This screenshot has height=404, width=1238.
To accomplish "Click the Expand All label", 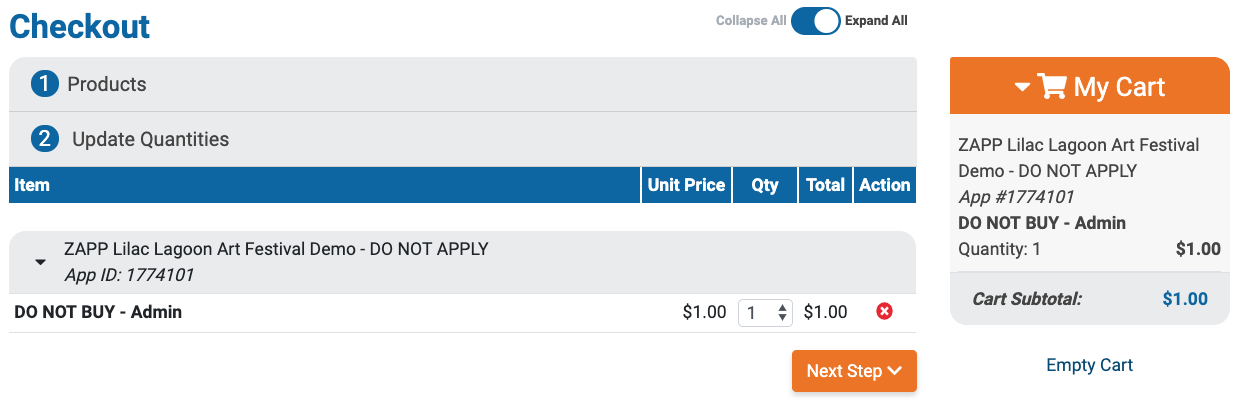I will pyautogui.click(x=876, y=21).
